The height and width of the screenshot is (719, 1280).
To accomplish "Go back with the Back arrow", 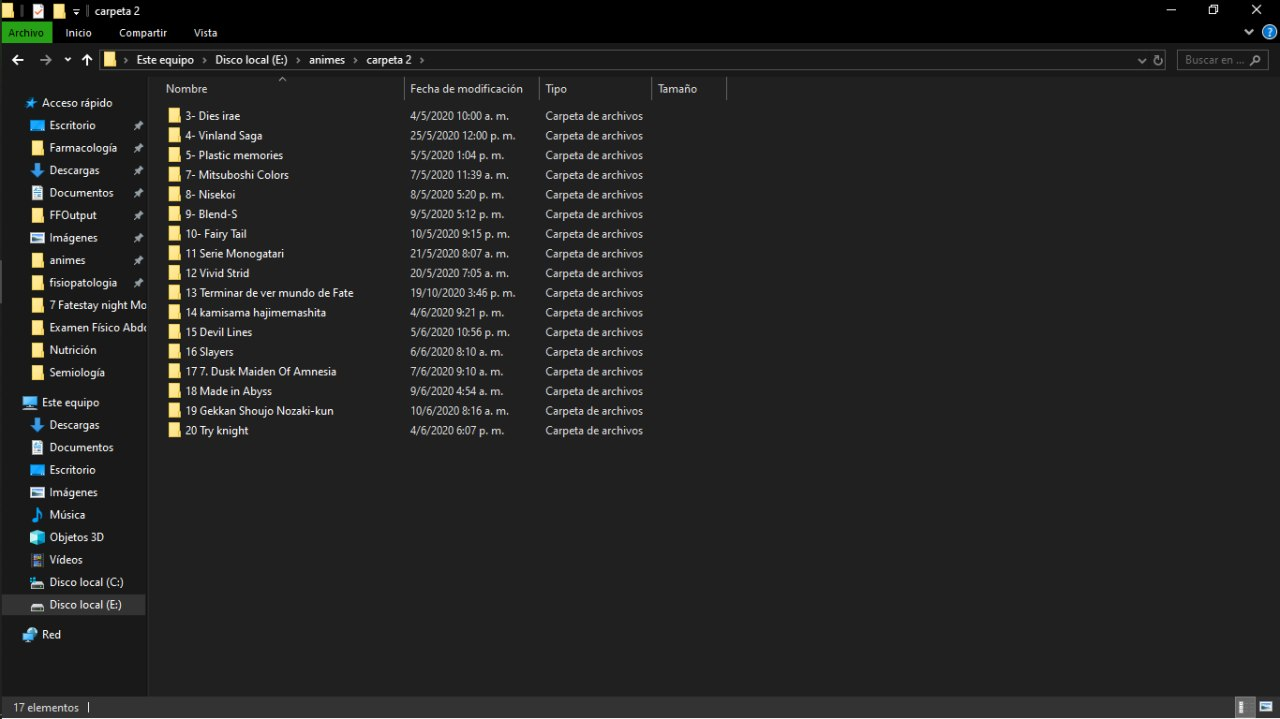I will [17, 60].
